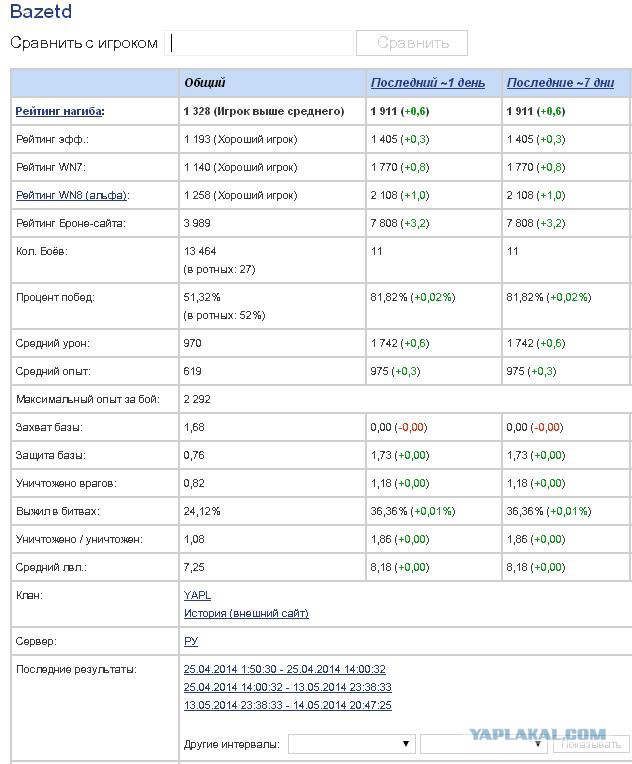
Task: Click the Сравнить button
Action: pos(412,43)
